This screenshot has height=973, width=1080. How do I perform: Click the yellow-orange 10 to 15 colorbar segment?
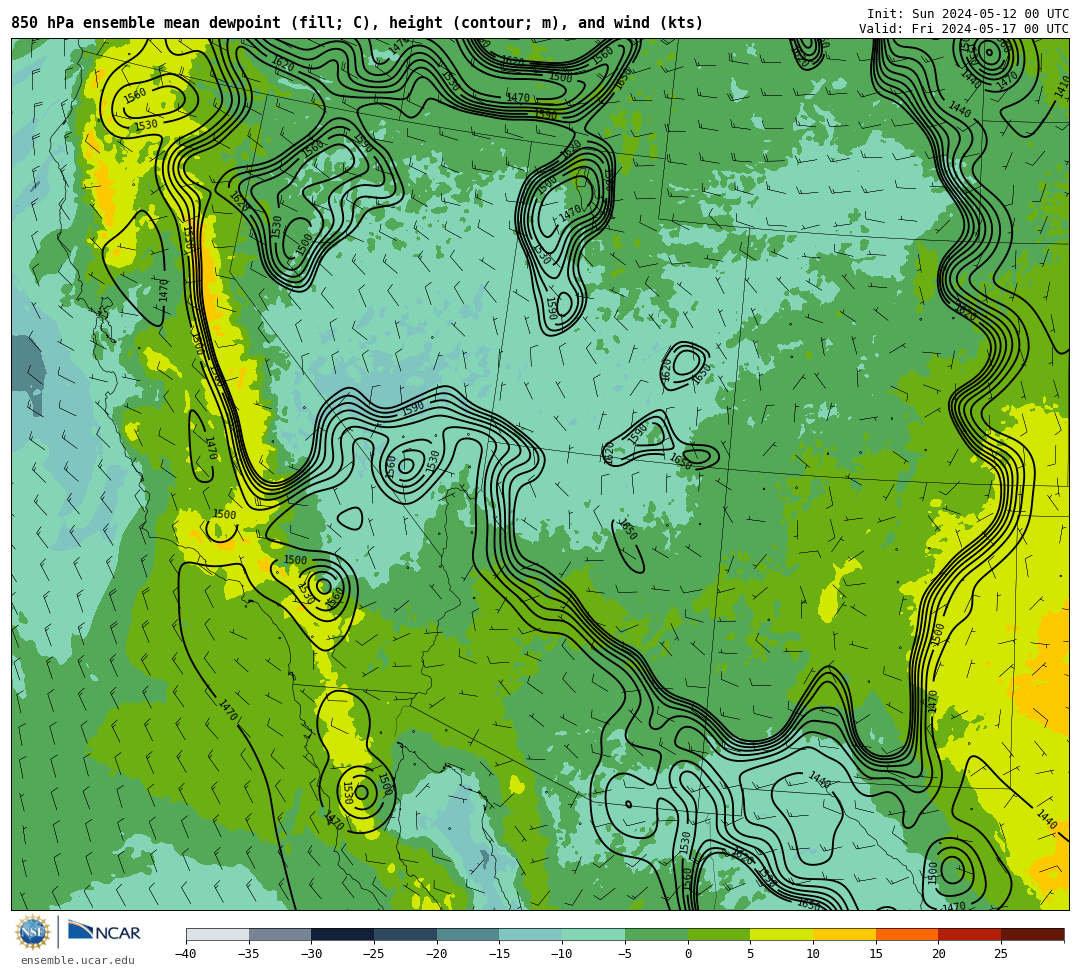pos(844,934)
